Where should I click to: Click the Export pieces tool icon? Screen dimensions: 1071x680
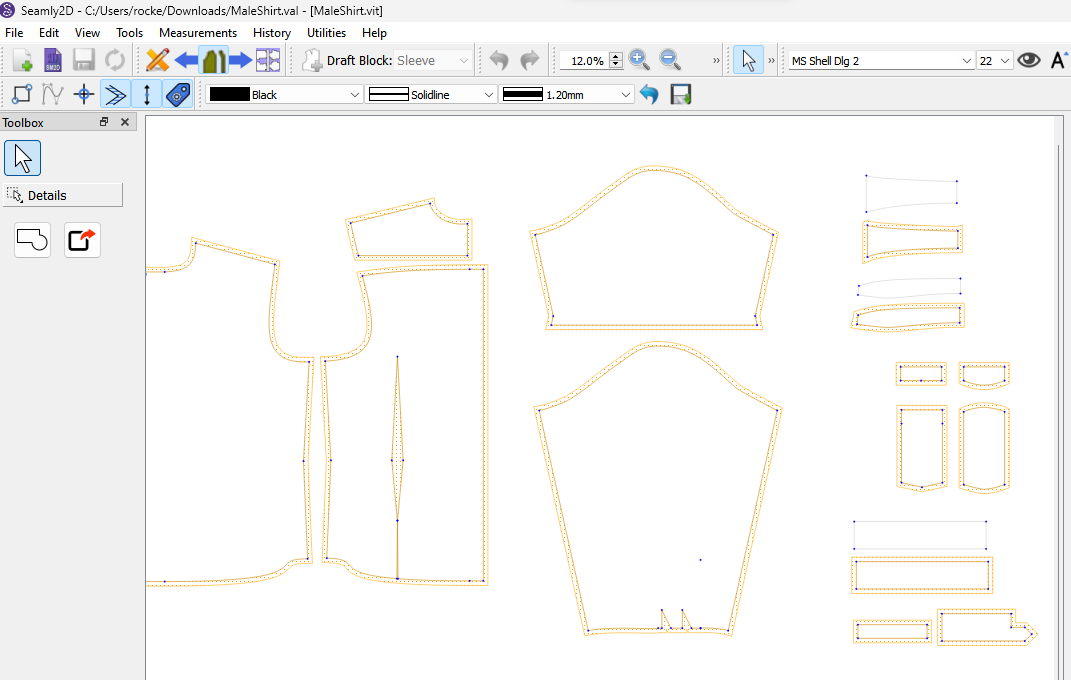(x=82, y=240)
